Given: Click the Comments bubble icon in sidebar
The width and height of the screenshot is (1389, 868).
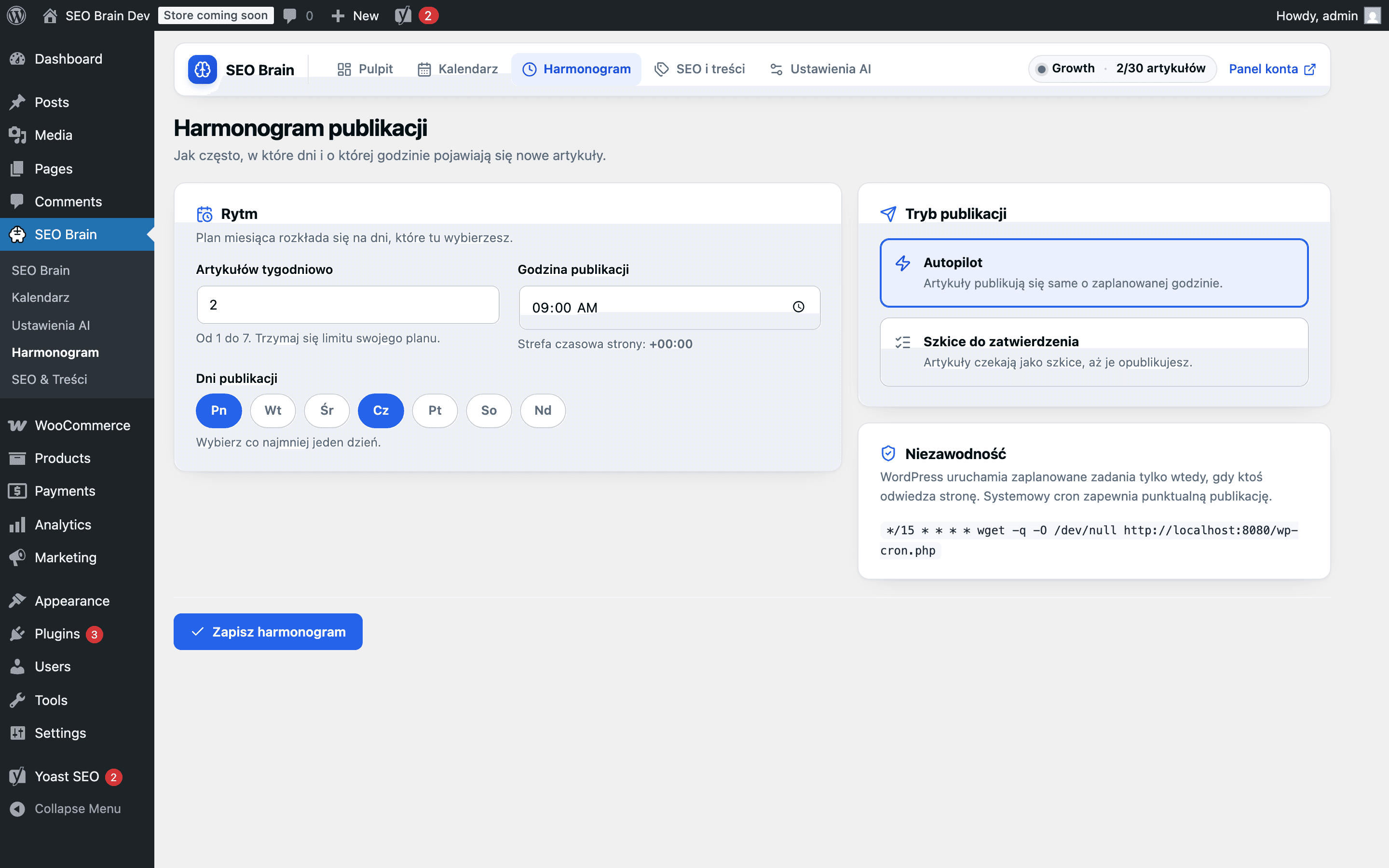Looking at the screenshot, I should tap(17, 202).
